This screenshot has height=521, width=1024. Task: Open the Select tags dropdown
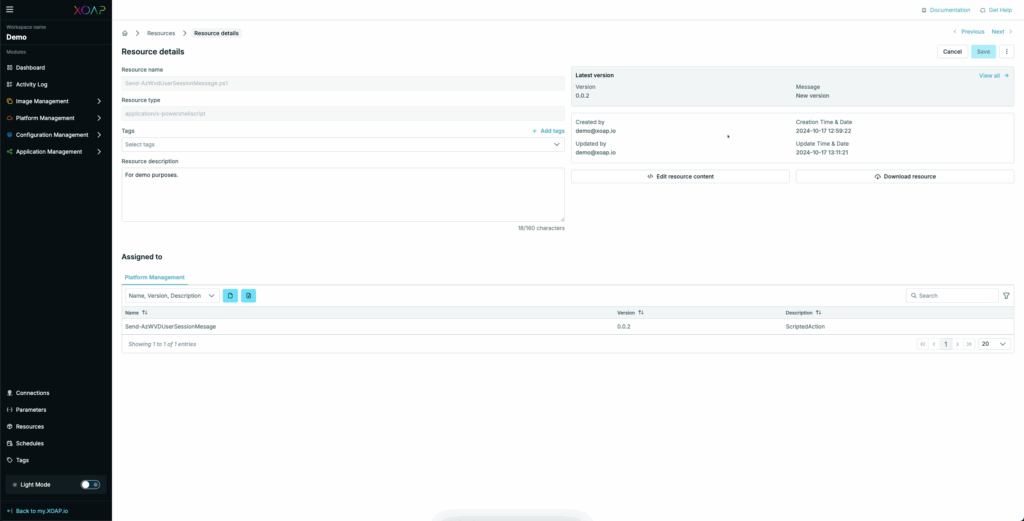pyautogui.click(x=342, y=144)
